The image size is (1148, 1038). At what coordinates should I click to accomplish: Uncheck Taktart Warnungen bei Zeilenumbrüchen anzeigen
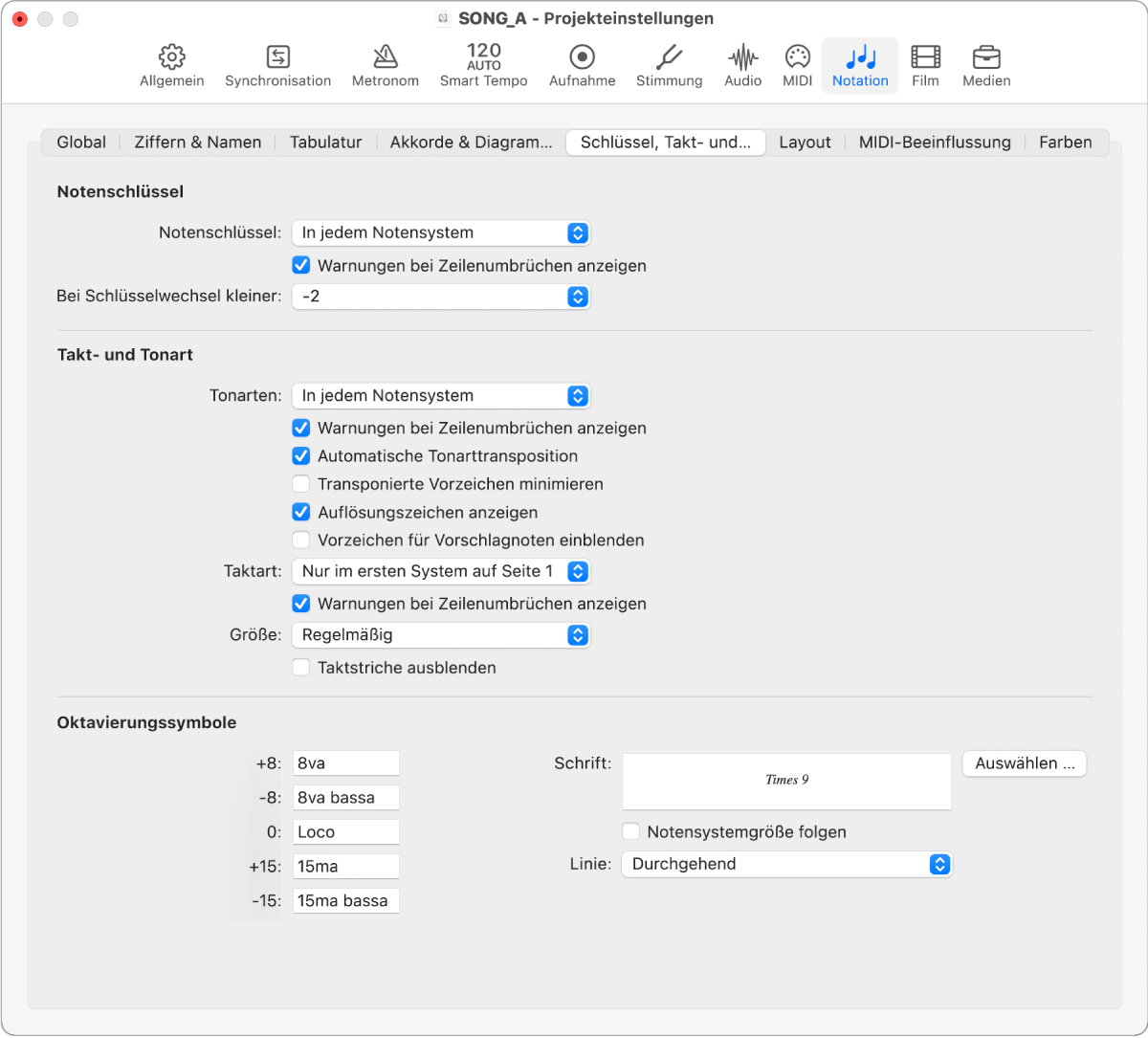pyautogui.click(x=301, y=604)
